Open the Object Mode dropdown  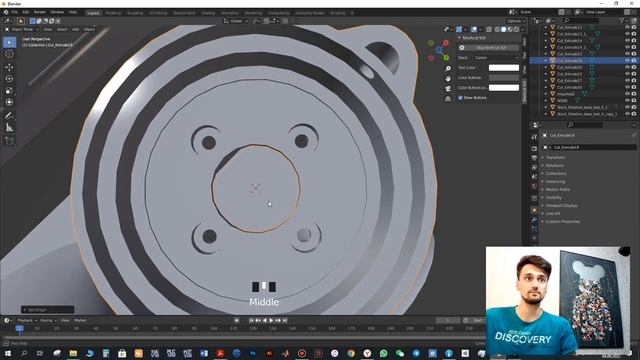click(22, 29)
